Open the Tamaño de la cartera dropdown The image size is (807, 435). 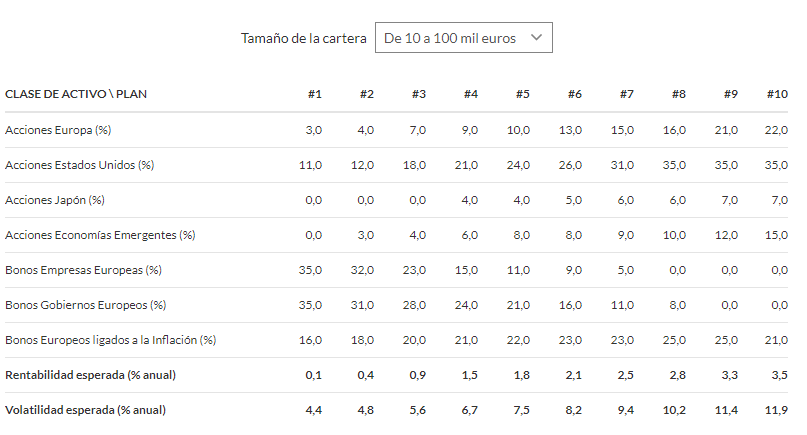464,38
